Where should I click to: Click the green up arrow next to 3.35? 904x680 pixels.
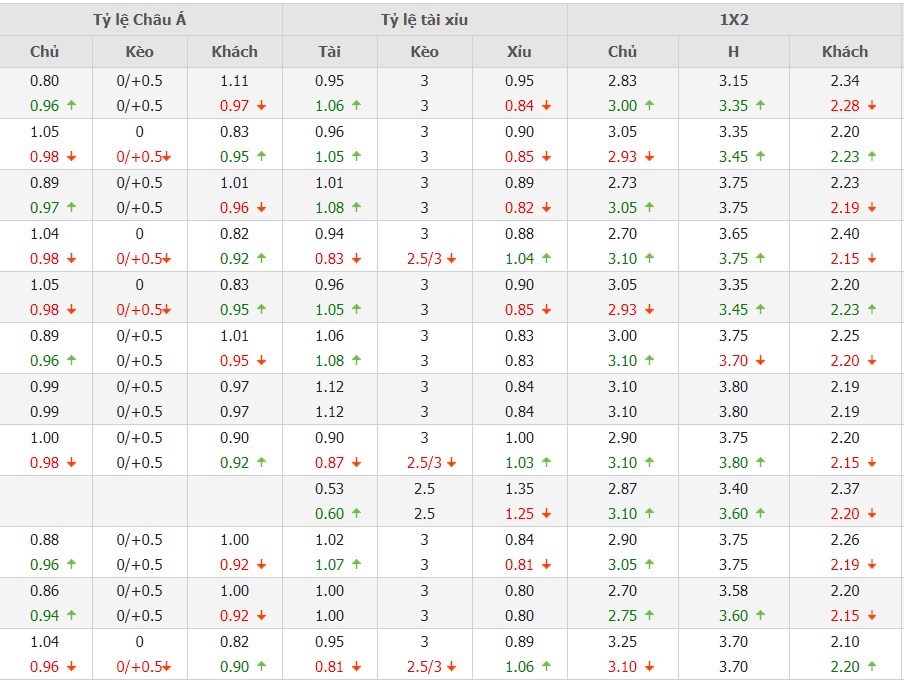759,106
